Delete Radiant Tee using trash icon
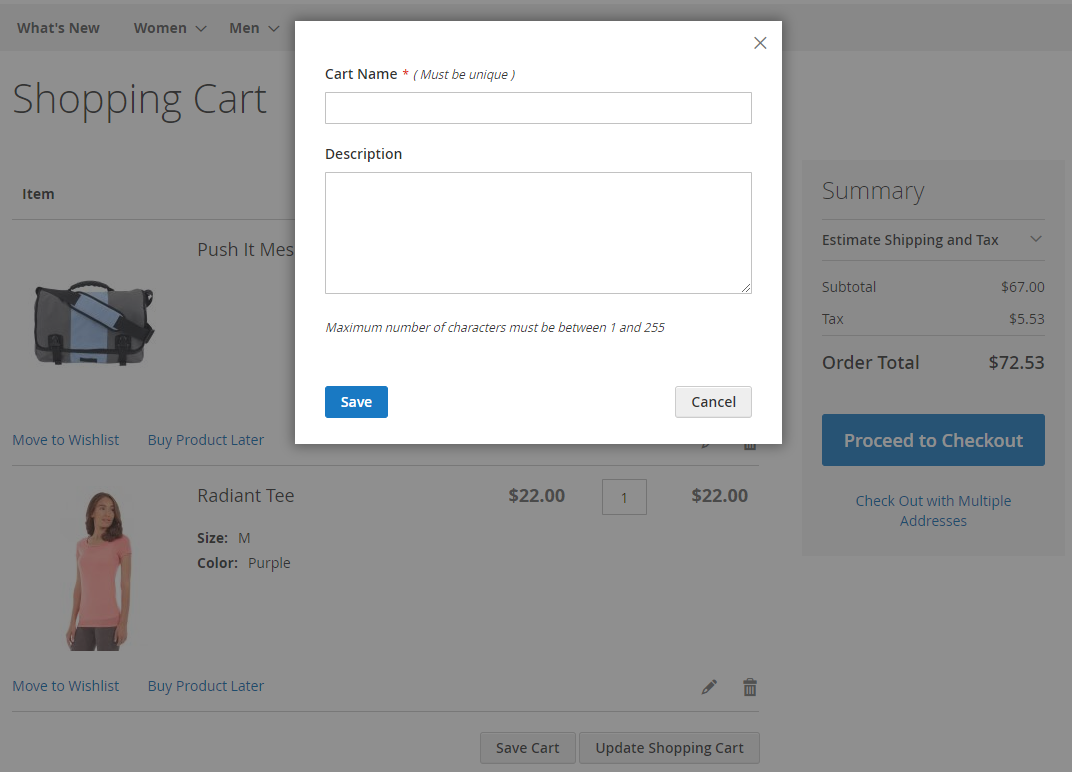 pyautogui.click(x=750, y=687)
